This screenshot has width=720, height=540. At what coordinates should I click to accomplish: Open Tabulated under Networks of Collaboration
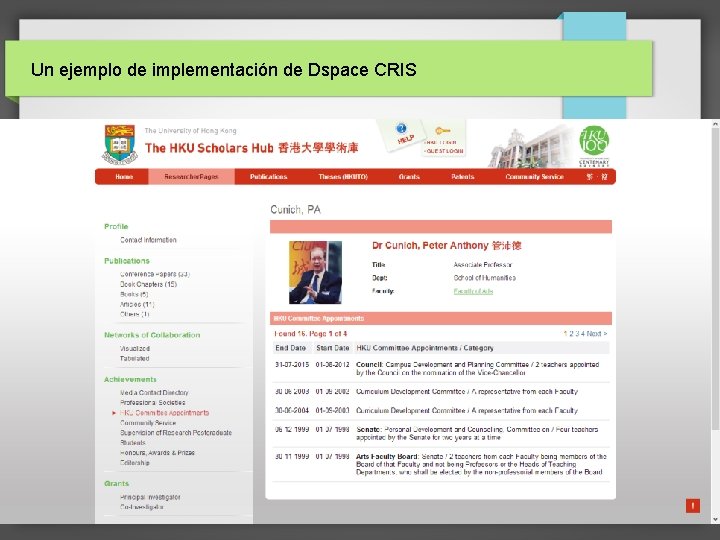click(x=135, y=359)
